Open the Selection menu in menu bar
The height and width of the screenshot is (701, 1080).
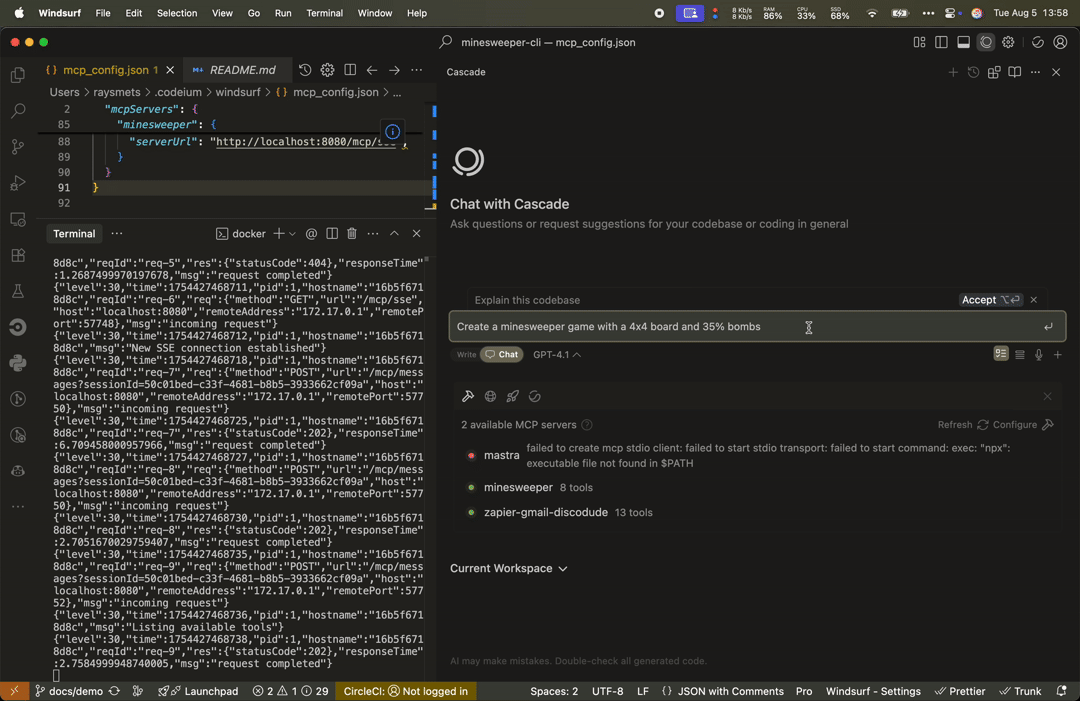(x=176, y=13)
